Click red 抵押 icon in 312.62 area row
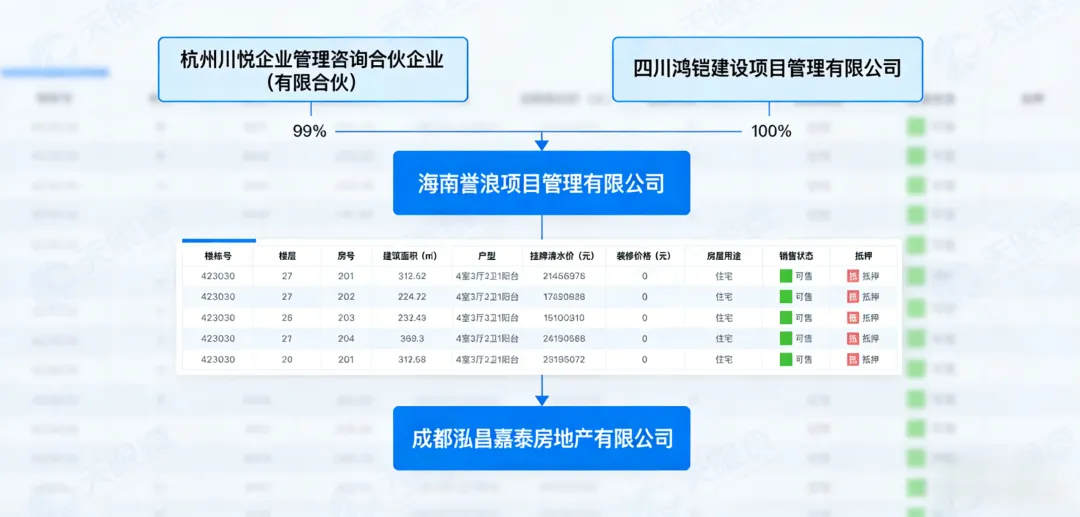 tap(853, 276)
